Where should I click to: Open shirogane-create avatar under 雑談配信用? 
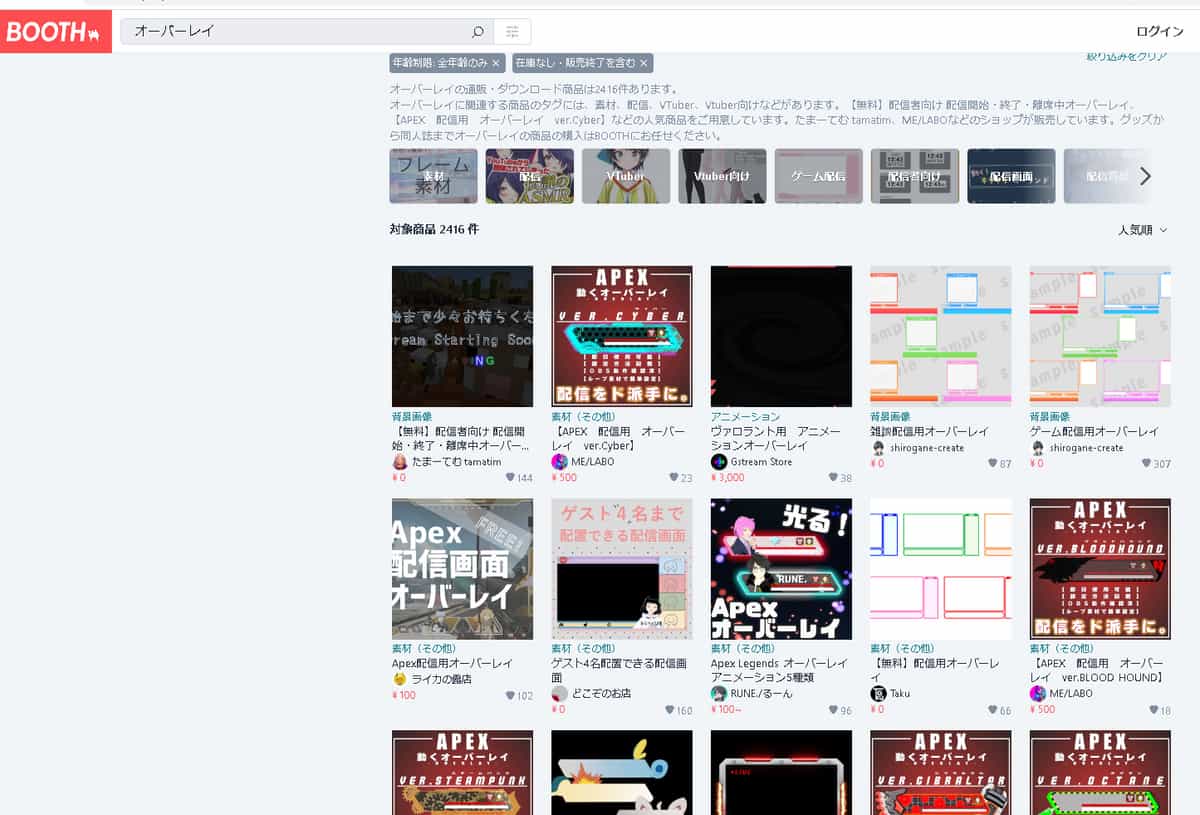[x=878, y=448]
